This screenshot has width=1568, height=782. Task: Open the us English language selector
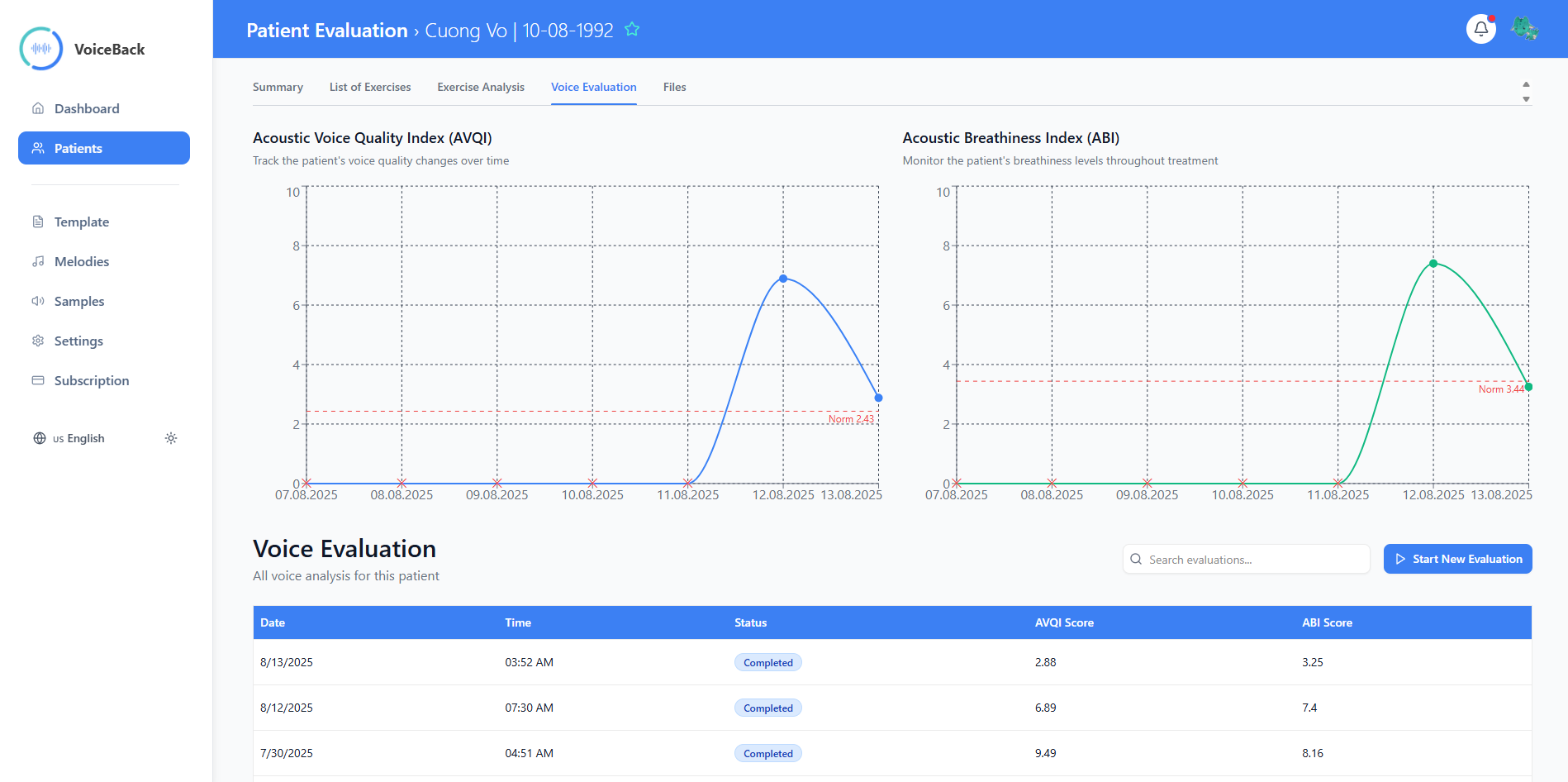coord(70,438)
